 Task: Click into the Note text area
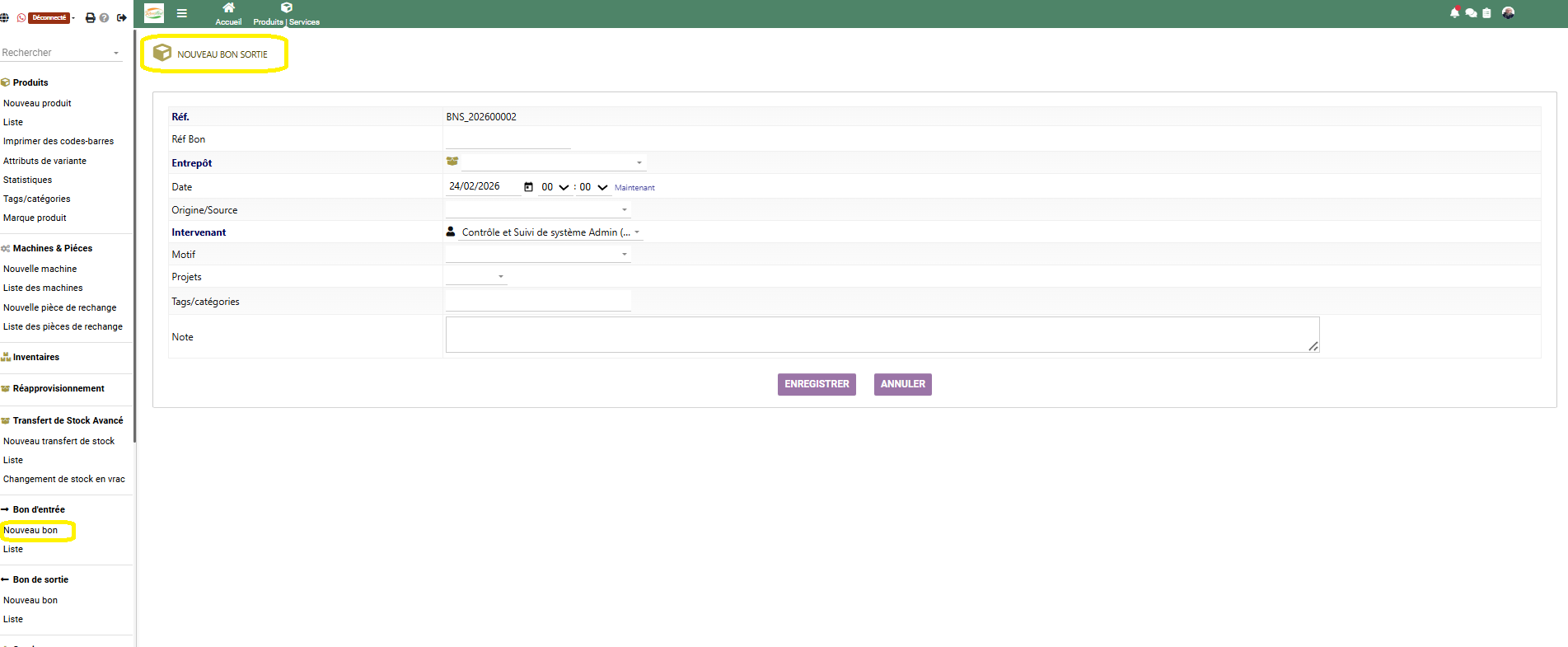tap(882, 335)
